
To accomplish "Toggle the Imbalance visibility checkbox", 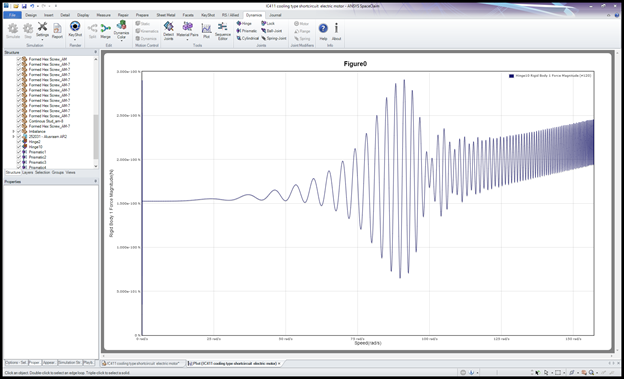I will pos(19,131).
